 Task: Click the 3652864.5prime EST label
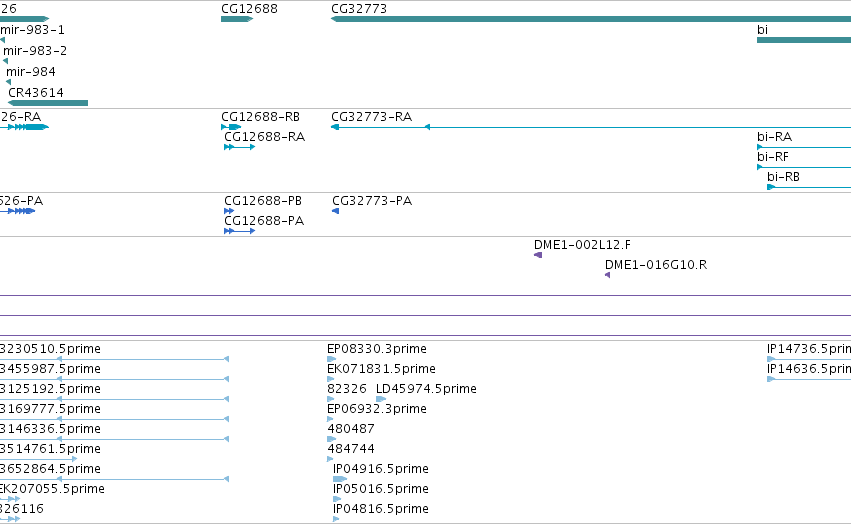click(52, 469)
